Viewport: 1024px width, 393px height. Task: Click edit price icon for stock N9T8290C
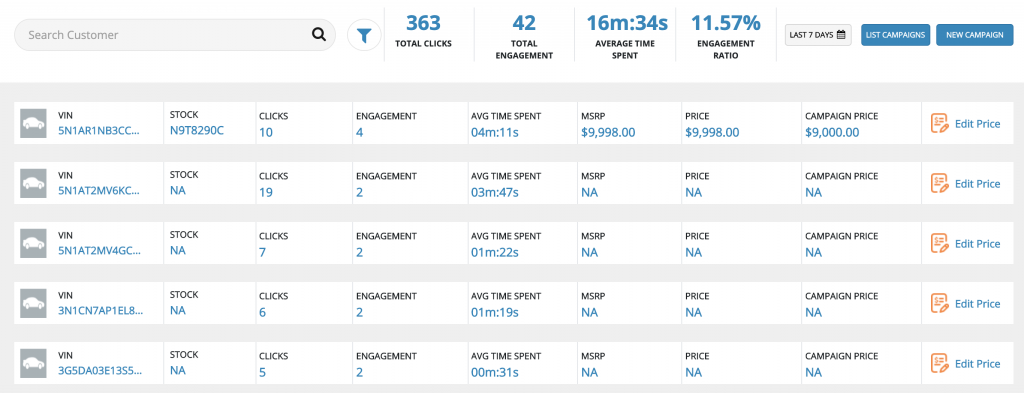tap(940, 123)
